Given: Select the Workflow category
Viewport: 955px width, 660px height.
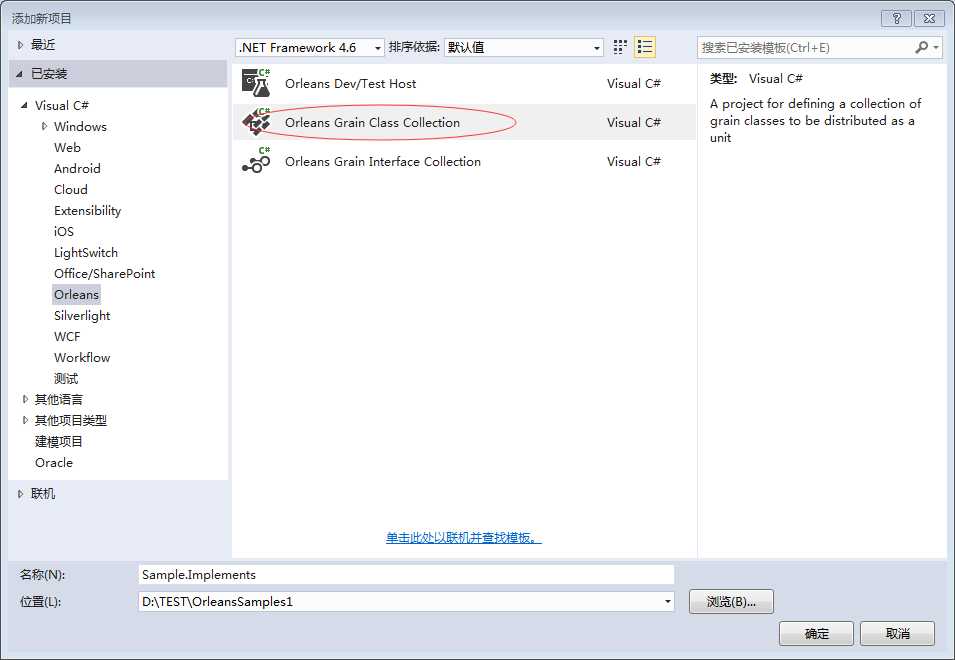Looking at the screenshot, I should 82,357.
